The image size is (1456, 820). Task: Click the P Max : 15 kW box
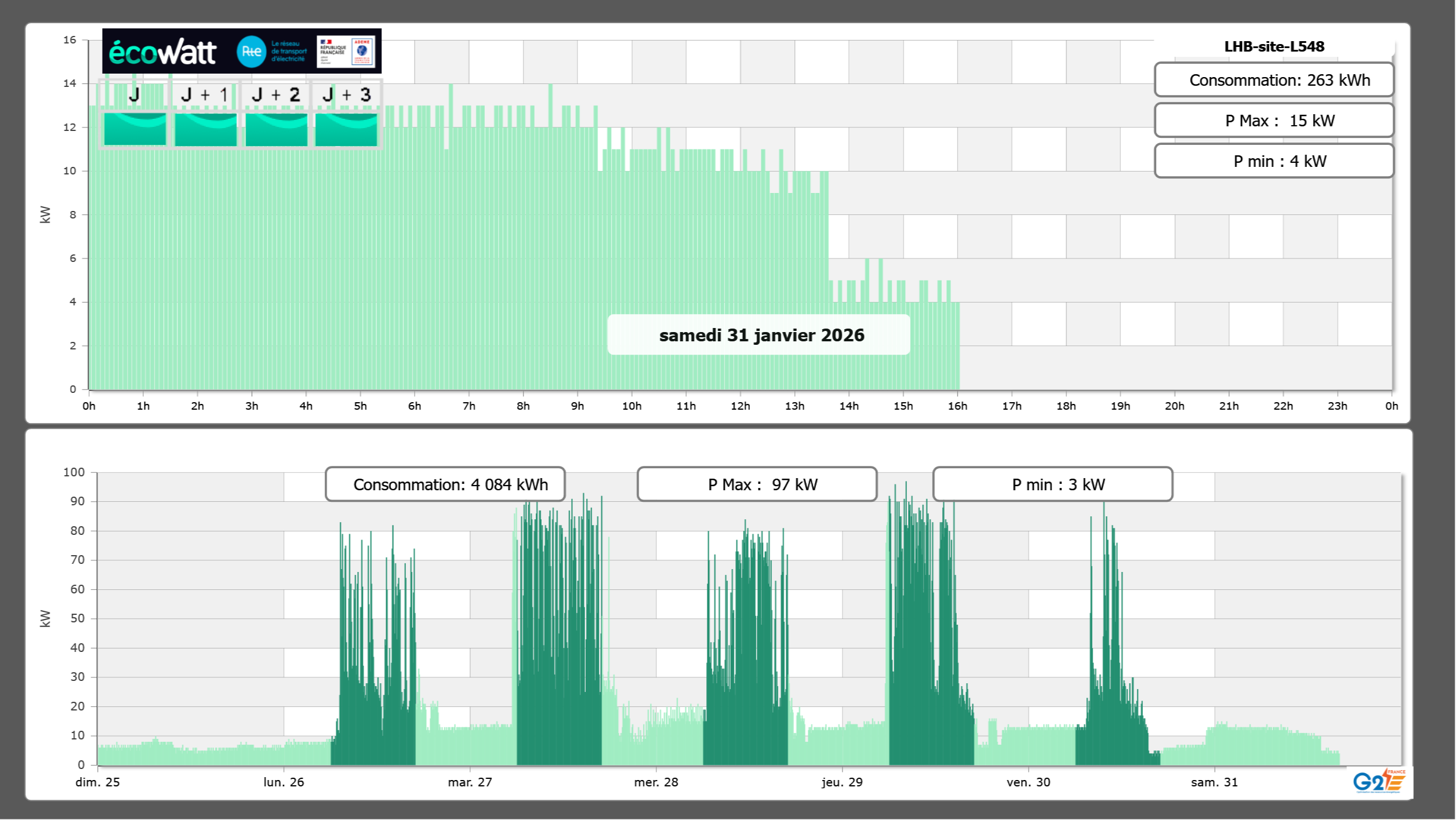tap(1274, 121)
